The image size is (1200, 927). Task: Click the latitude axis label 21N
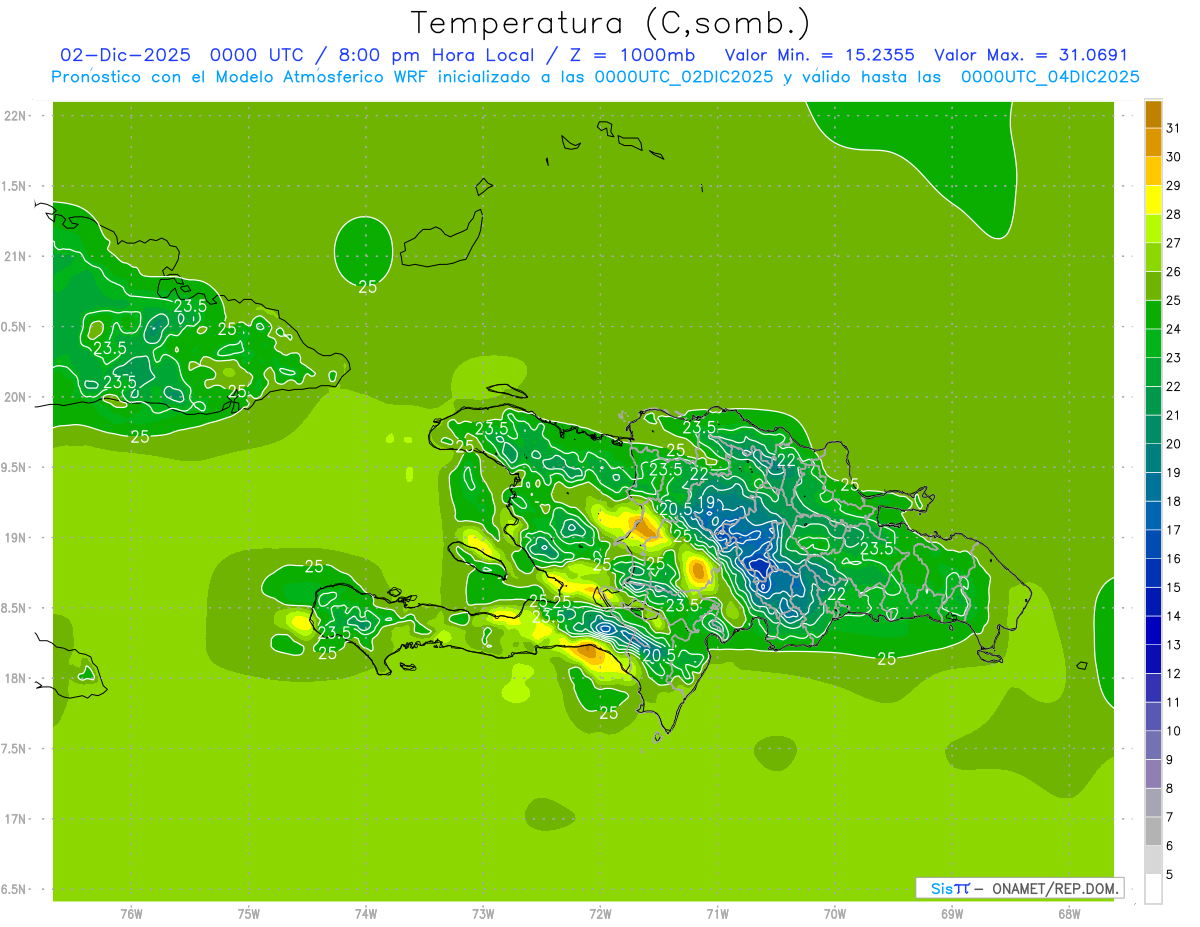[16, 257]
